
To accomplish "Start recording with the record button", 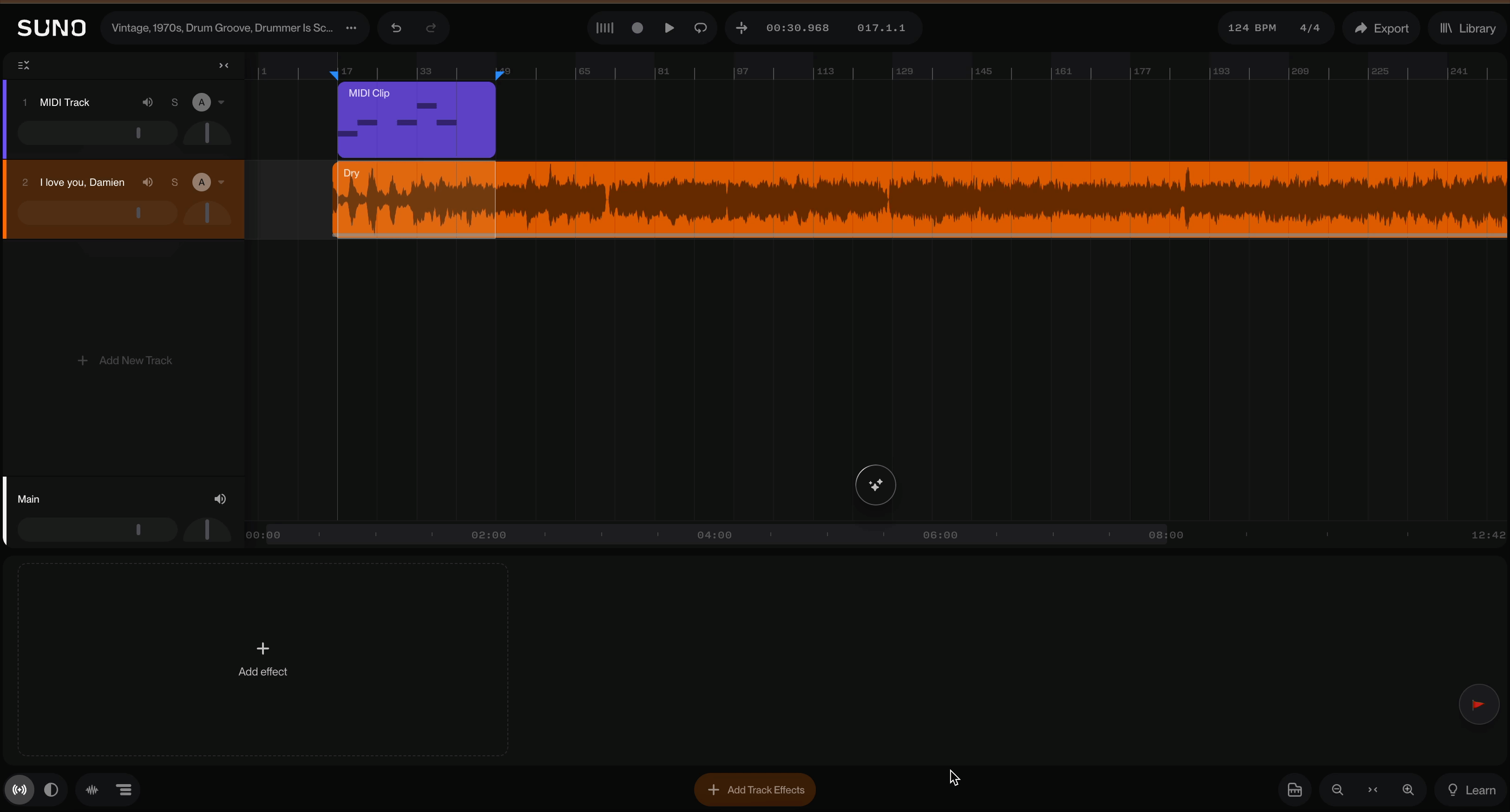I will [637, 27].
